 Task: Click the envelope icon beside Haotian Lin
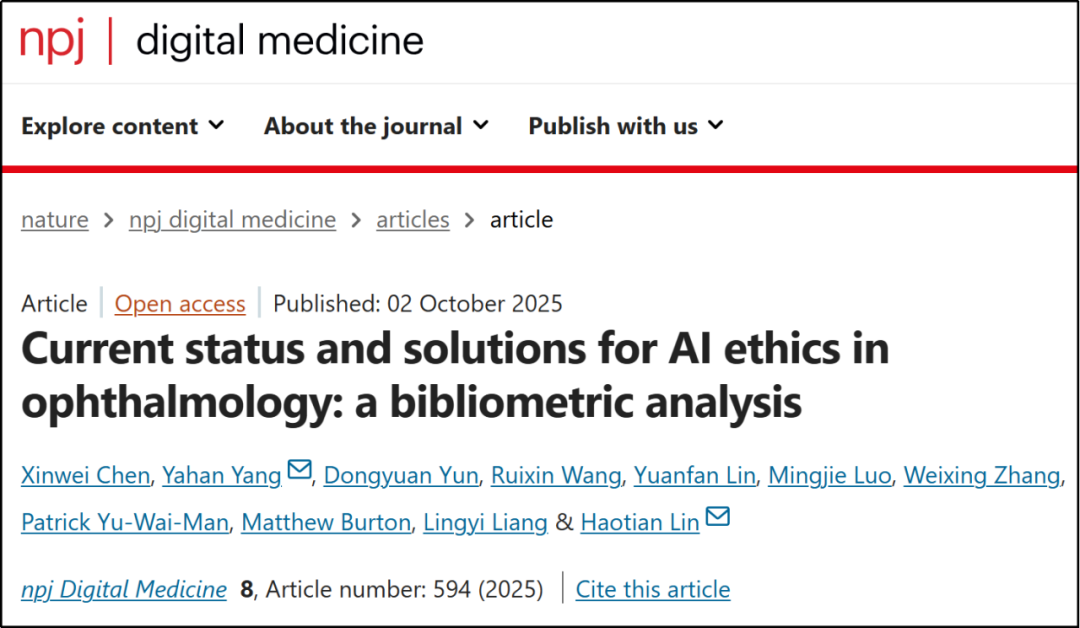point(717,518)
